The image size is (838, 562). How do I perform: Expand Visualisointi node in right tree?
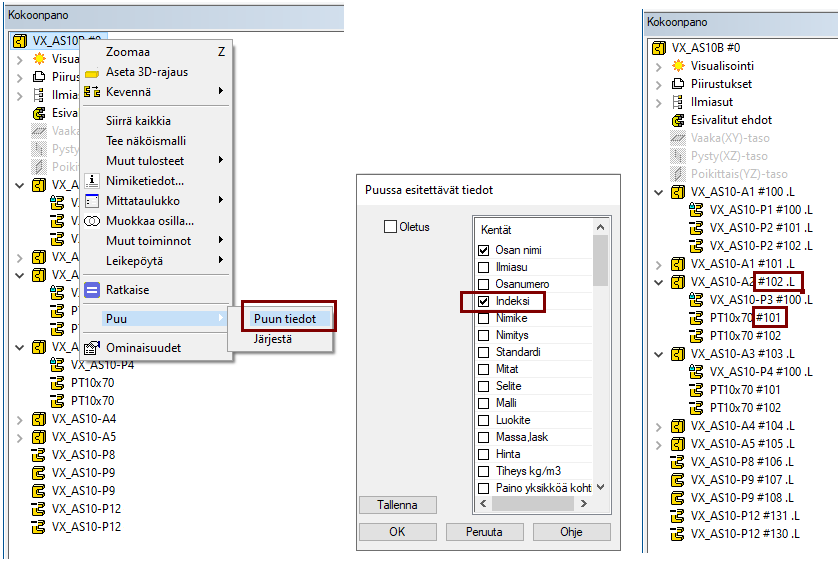point(658,67)
